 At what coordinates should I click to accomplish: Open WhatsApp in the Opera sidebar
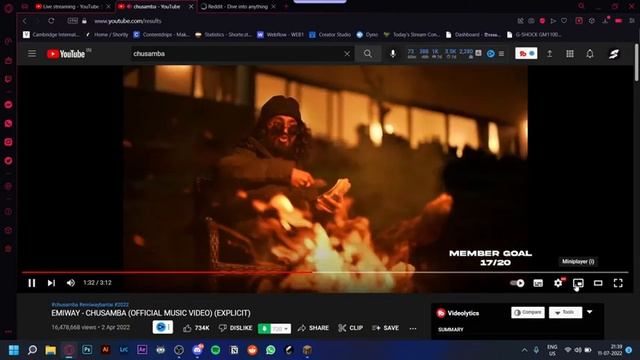[x=8, y=124]
